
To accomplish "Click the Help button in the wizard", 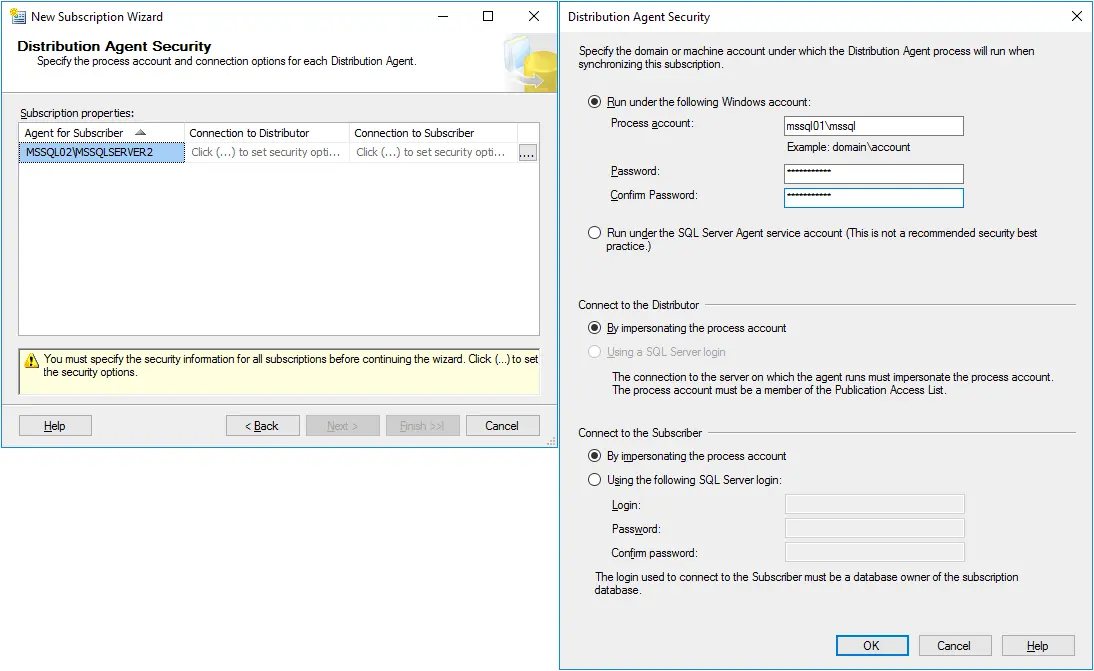I will click(54, 425).
